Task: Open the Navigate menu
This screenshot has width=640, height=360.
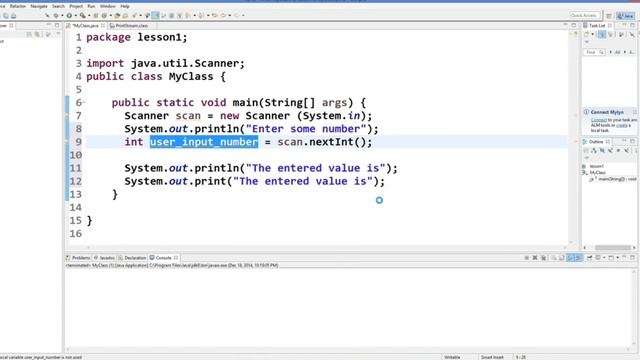Action: (x=39, y=6)
